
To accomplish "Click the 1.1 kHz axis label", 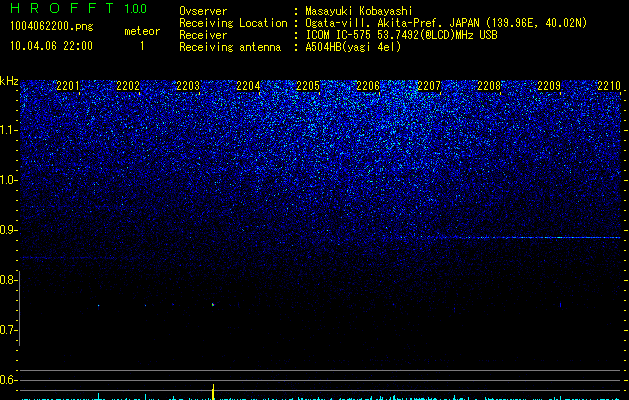I will pos(8,130).
